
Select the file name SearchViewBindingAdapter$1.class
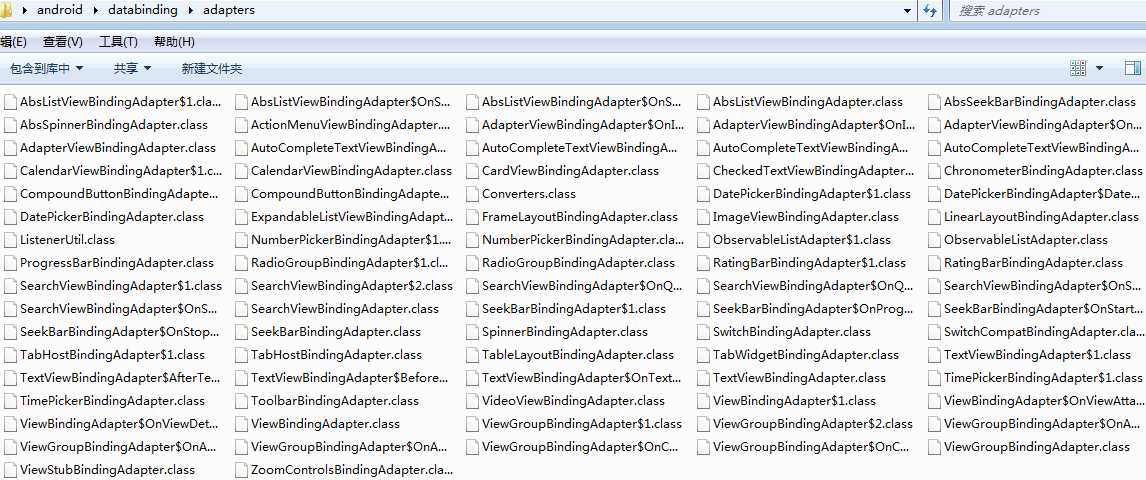121,286
